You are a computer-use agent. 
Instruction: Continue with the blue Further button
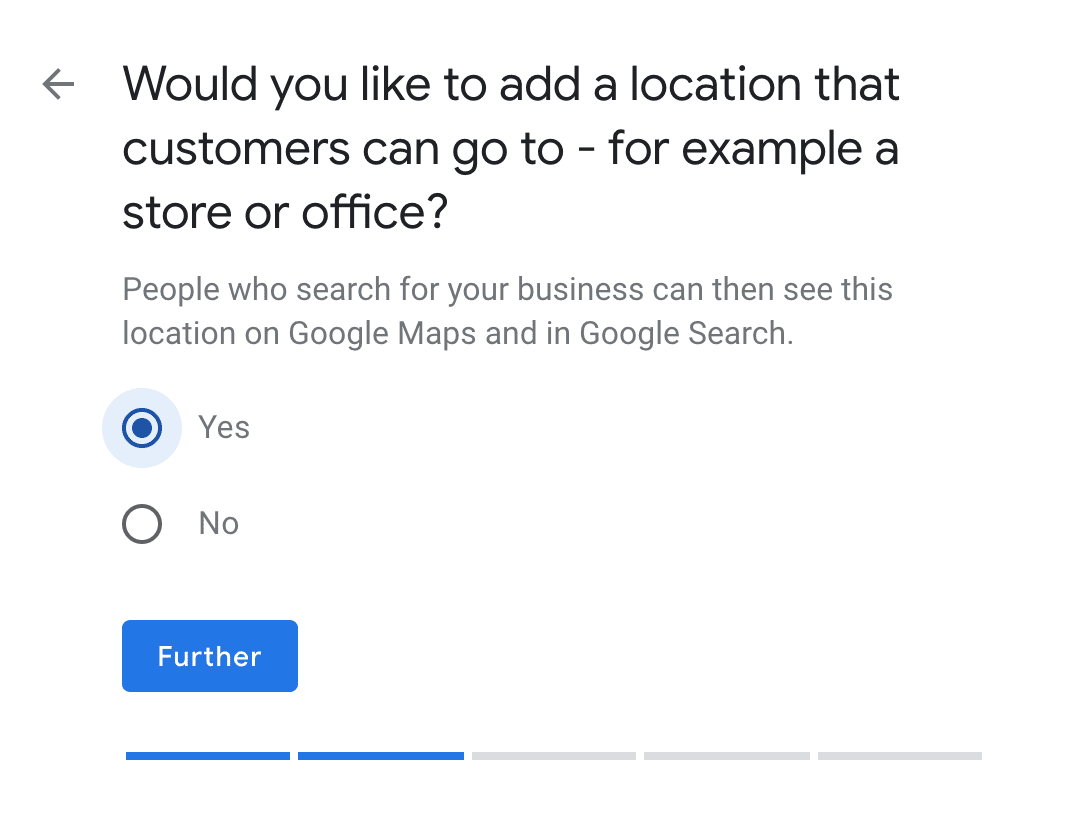(210, 656)
